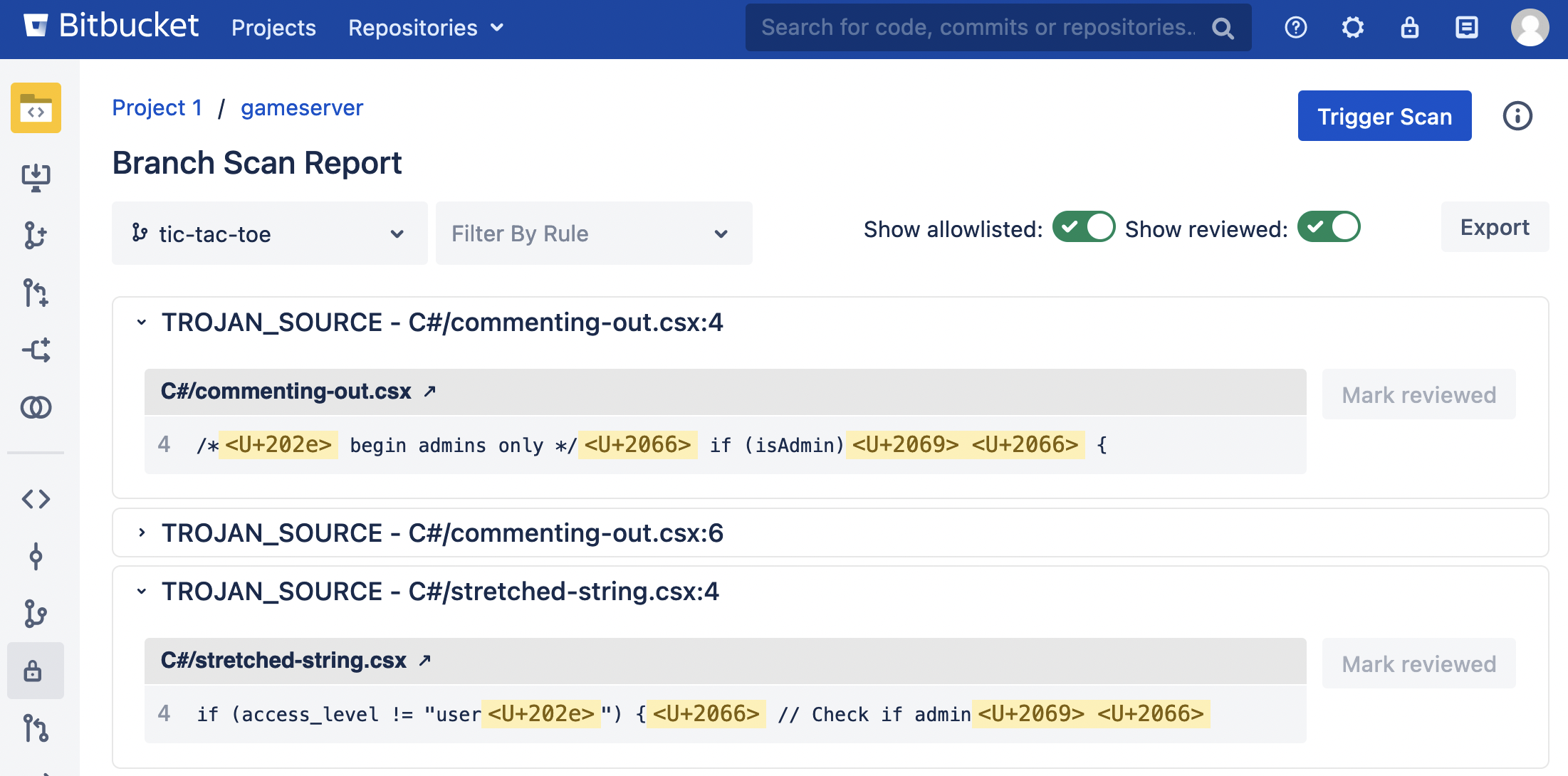Click the Trigger Scan button
Screen dimensions: 1568x776
coord(1384,116)
